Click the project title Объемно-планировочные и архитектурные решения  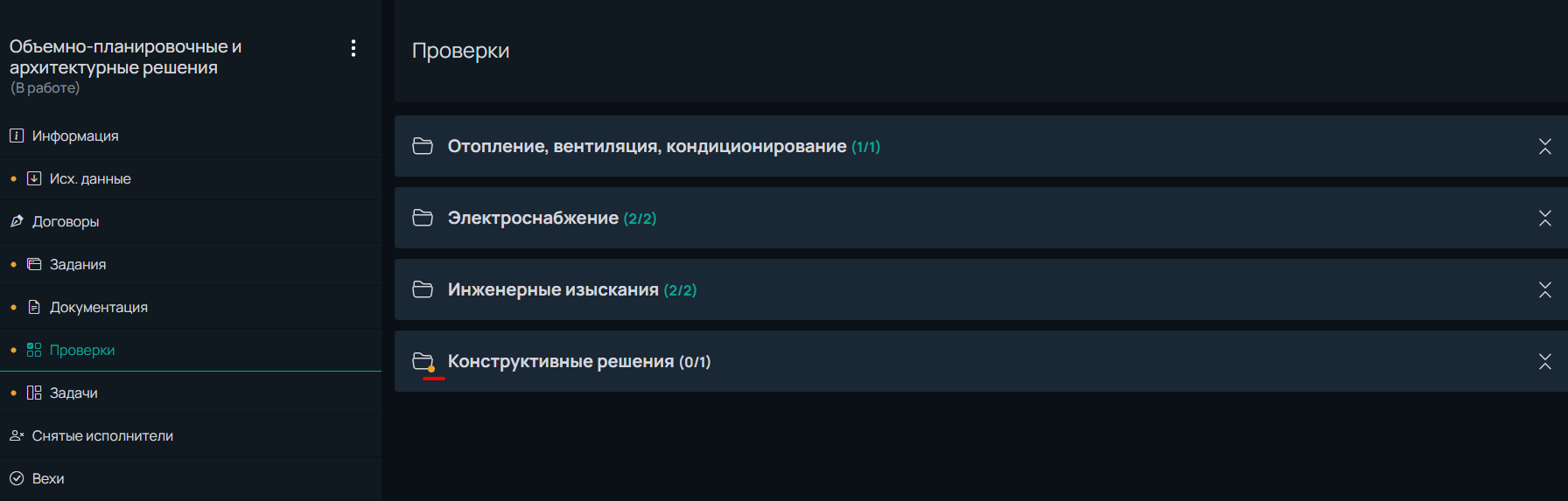126,57
